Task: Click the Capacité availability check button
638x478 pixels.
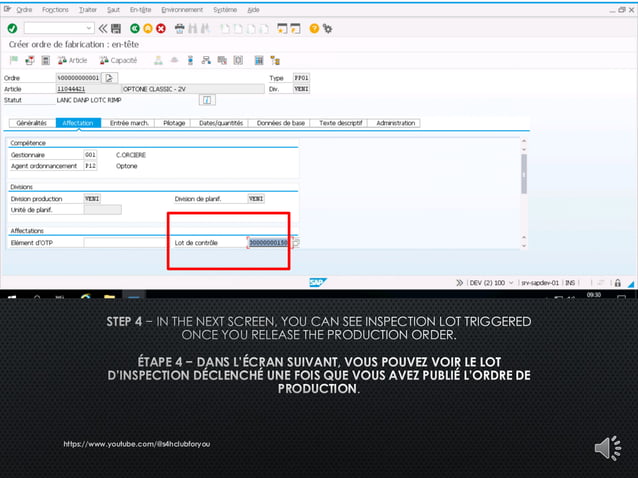Action: tap(118, 61)
